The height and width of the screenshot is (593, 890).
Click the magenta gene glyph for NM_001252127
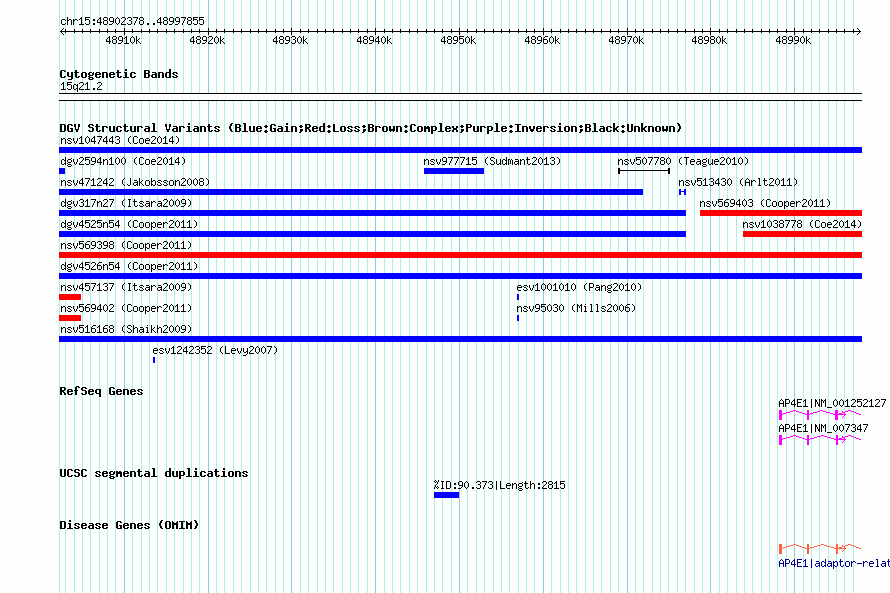click(x=820, y=415)
